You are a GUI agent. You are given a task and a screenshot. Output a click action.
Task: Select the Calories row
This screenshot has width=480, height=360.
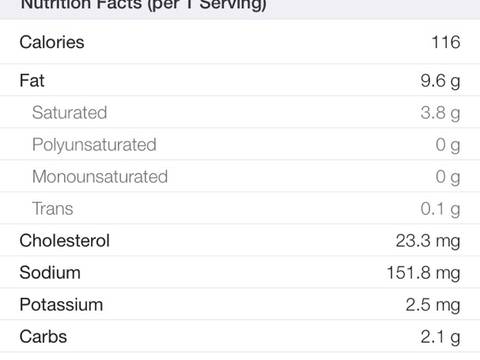pyautogui.click(x=240, y=42)
